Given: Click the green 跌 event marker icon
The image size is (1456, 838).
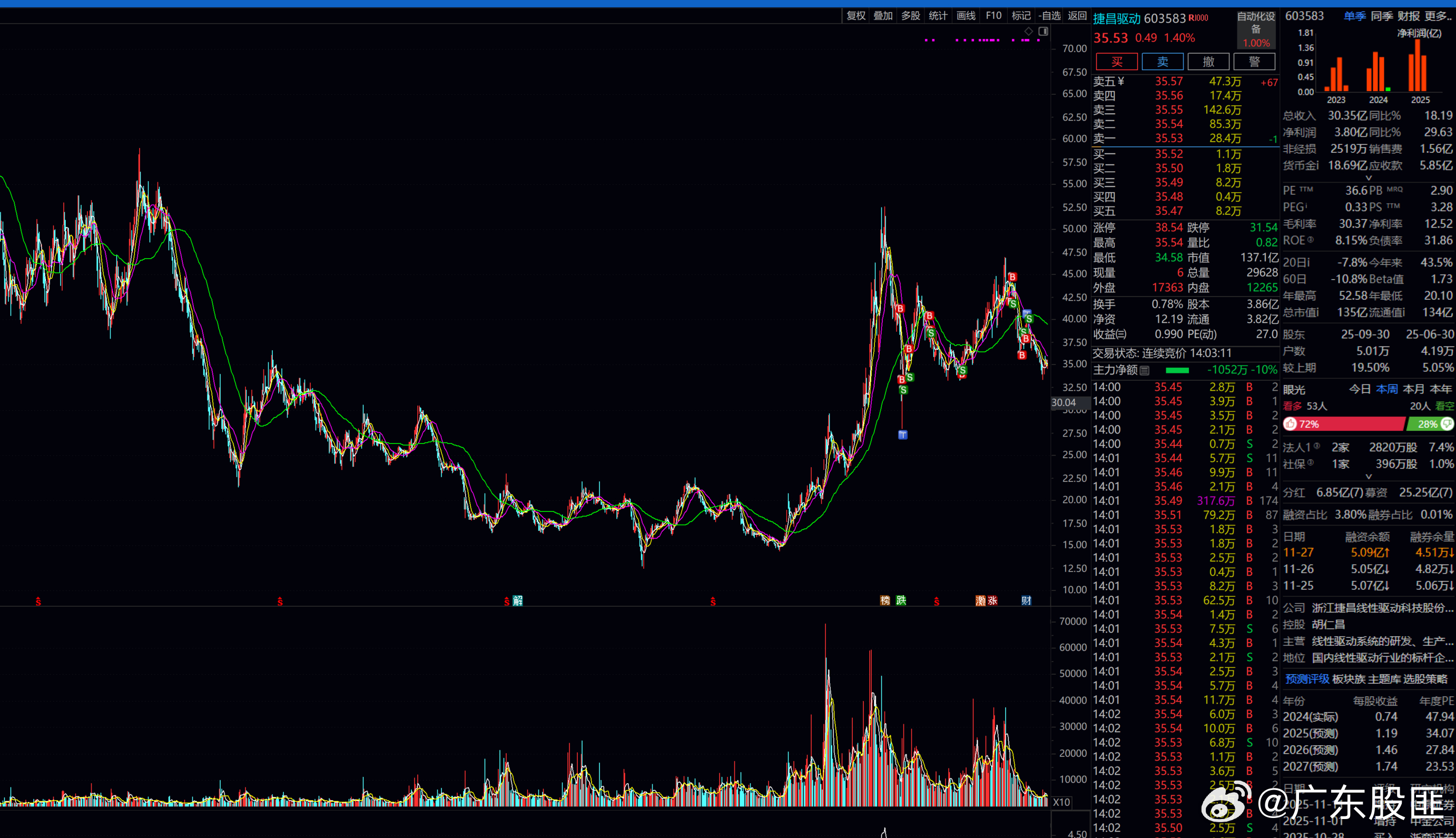Looking at the screenshot, I should (x=901, y=600).
